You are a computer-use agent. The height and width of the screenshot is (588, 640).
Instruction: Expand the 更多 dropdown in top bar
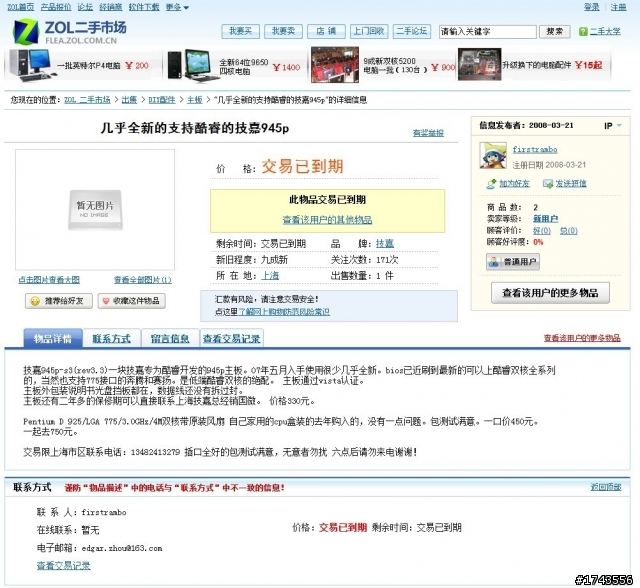tap(177, 7)
